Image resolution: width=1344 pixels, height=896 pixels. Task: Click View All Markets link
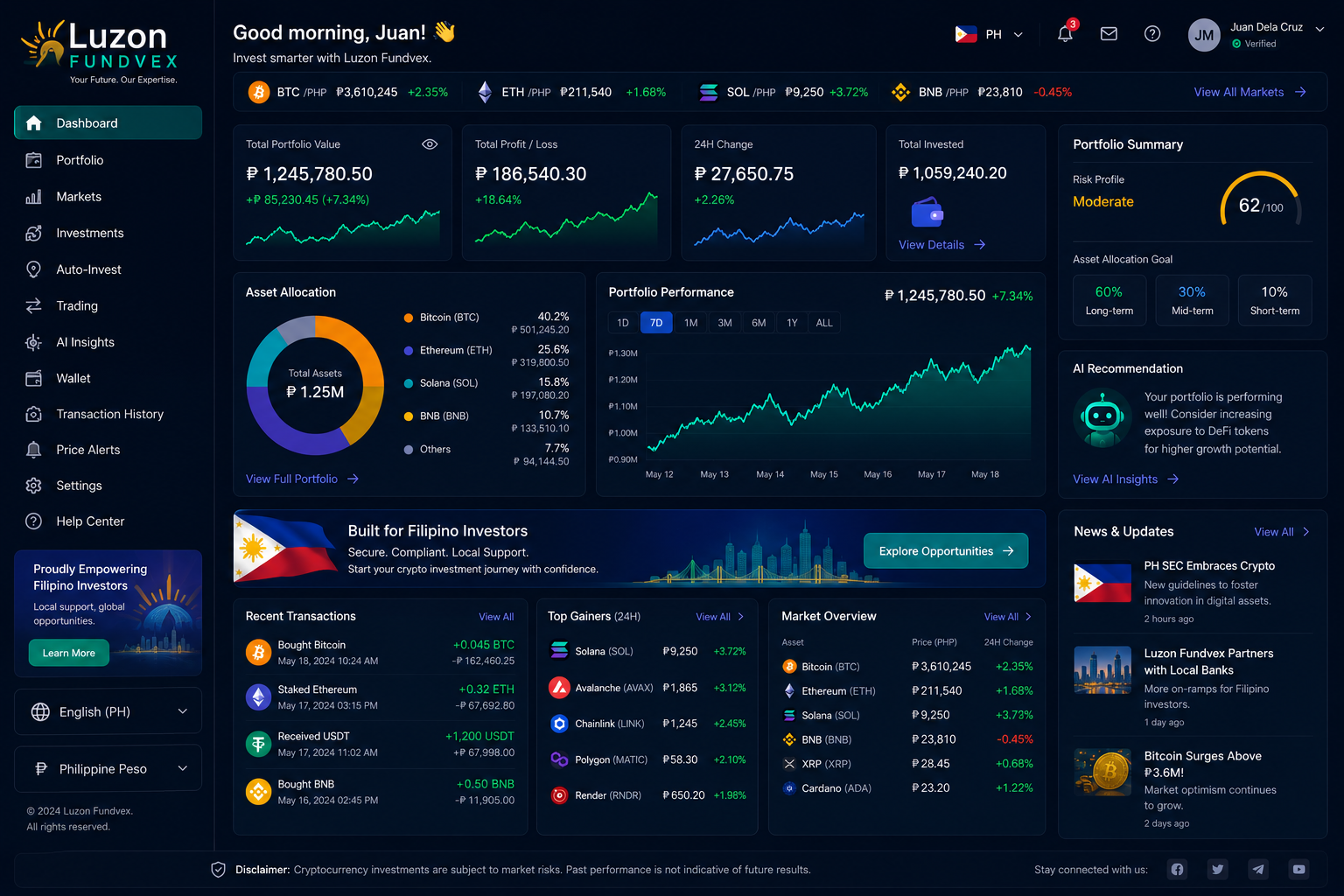1250,92
